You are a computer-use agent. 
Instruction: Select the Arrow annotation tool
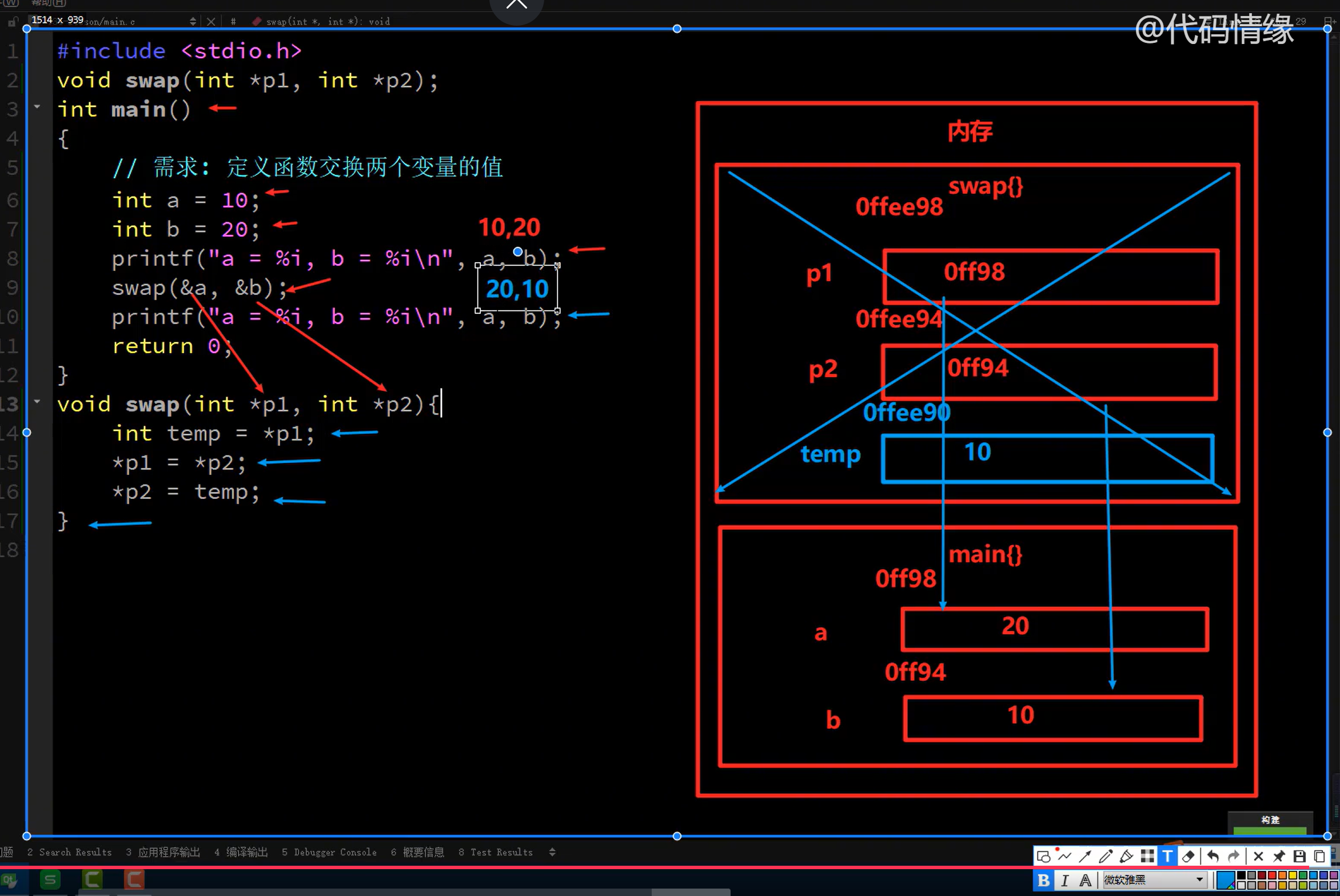1084,856
